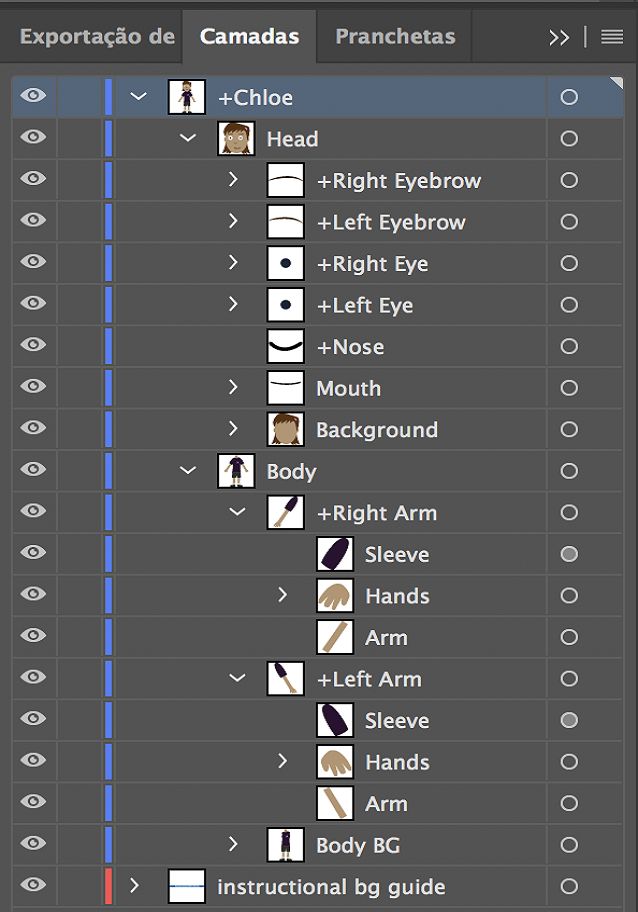Expand the +Right Eyebrow sublayer
This screenshot has width=638, height=912.
[232, 180]
